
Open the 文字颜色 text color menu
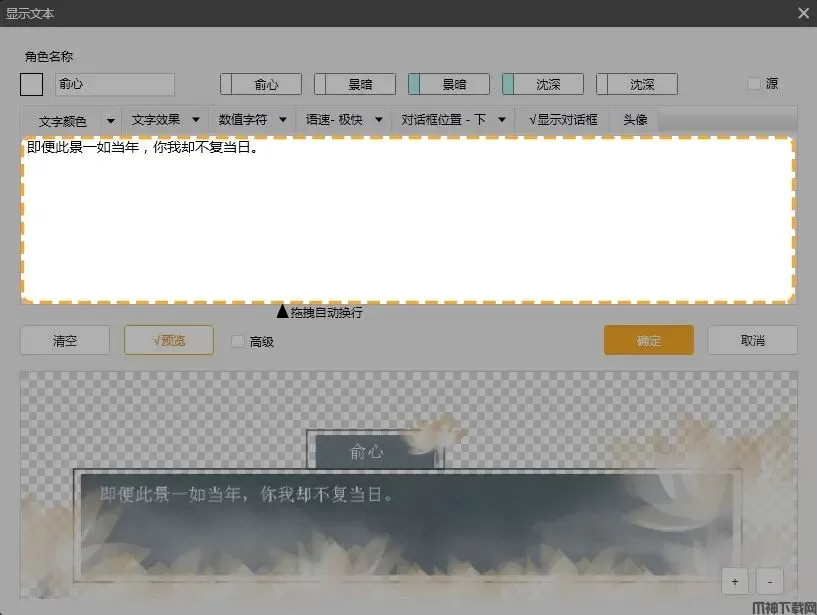[x=71, y=120]
